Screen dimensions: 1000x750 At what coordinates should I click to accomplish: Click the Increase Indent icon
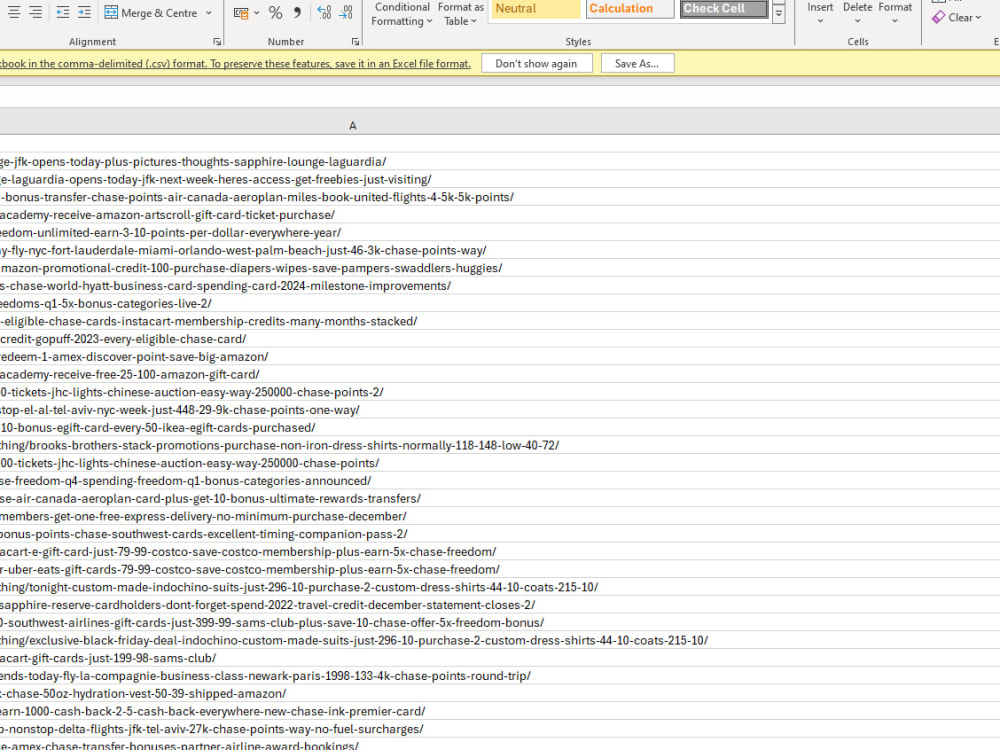[x=84, y=12]
